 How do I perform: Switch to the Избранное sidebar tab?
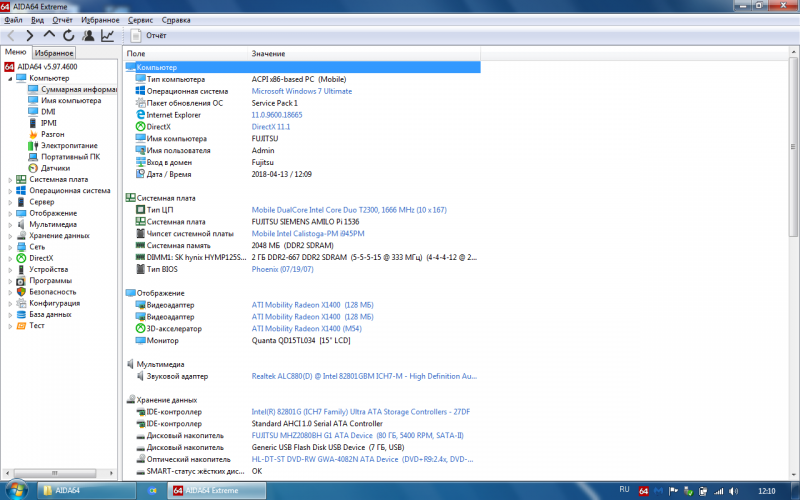54,53
